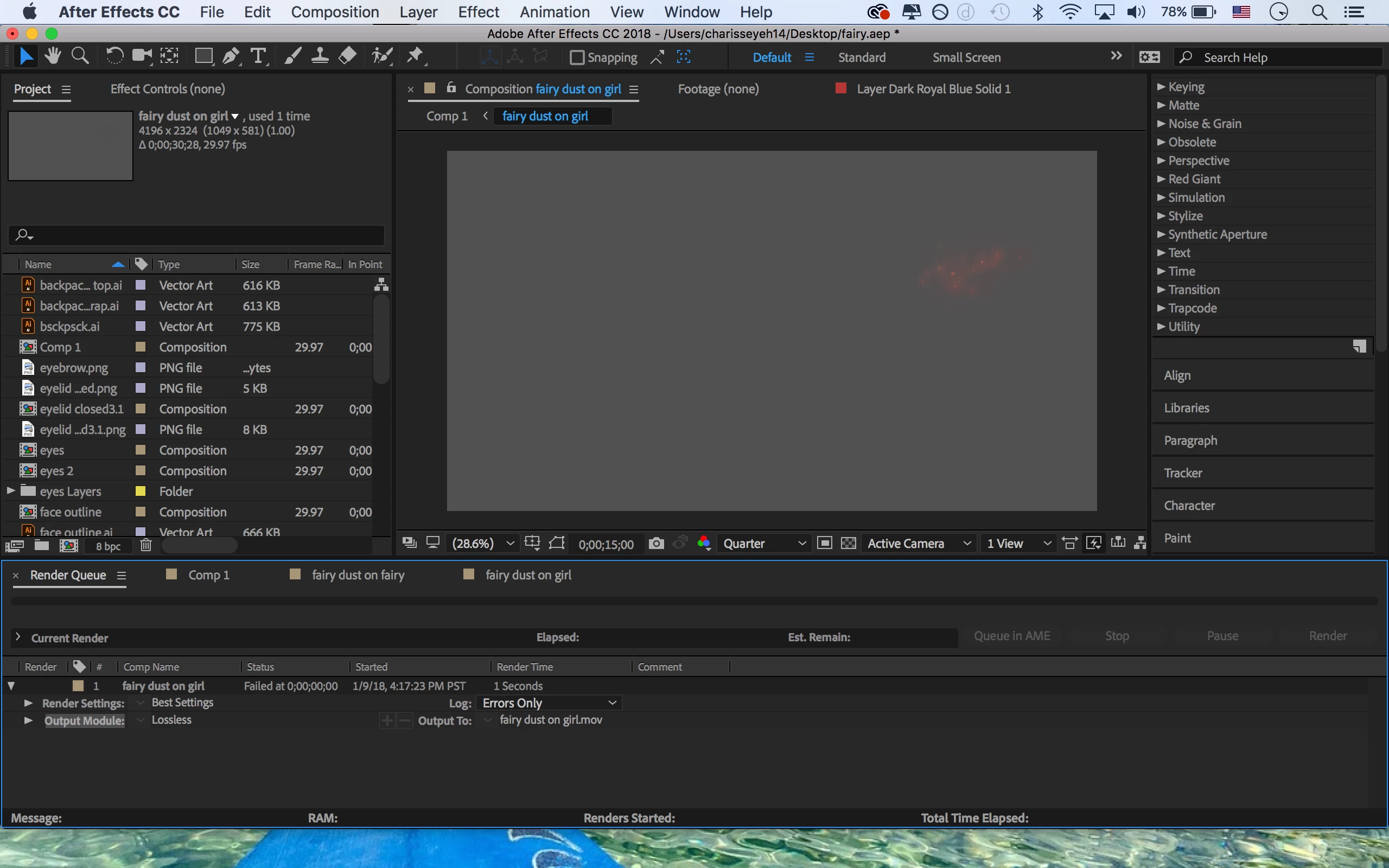Expand the Trapcode effects category

pos(1161,308)
